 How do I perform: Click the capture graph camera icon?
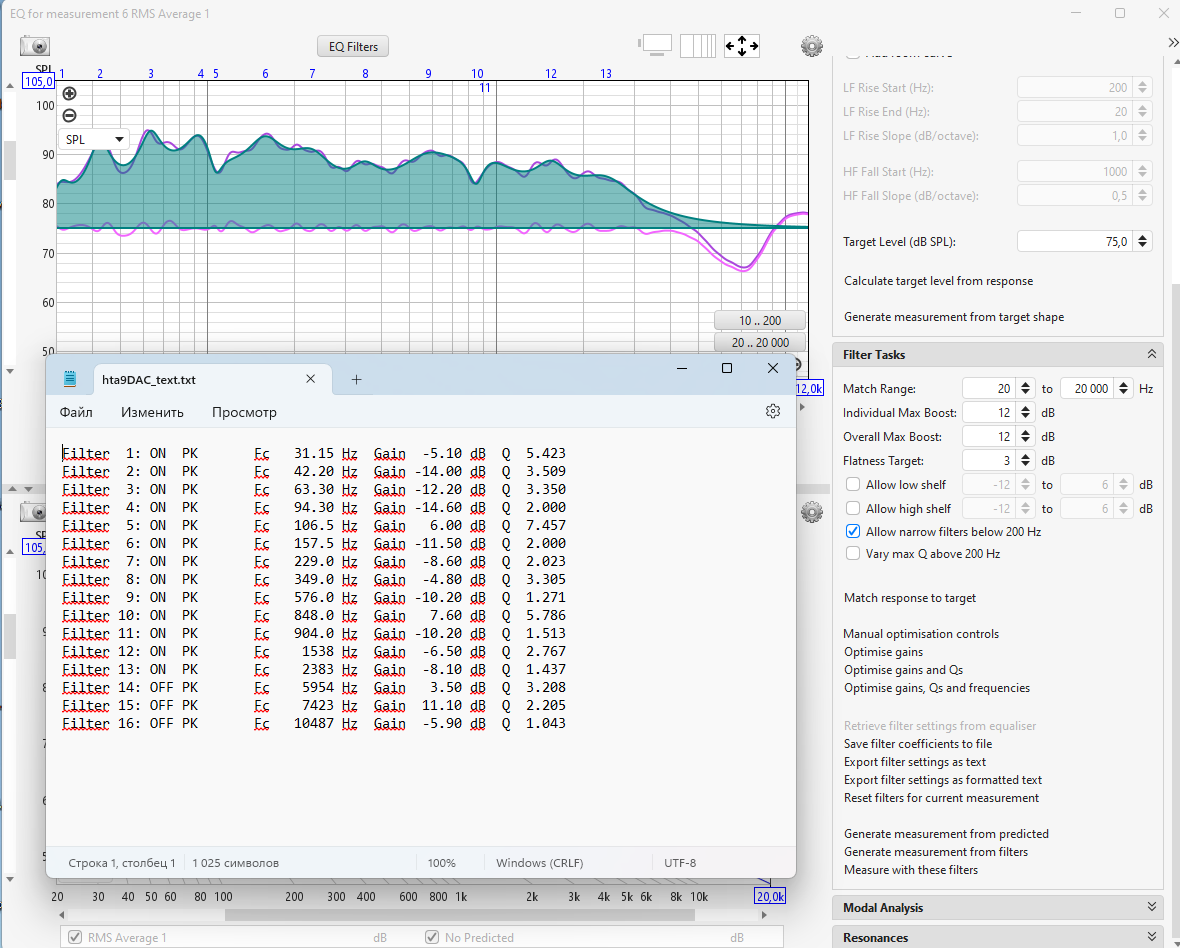point(35,46)
